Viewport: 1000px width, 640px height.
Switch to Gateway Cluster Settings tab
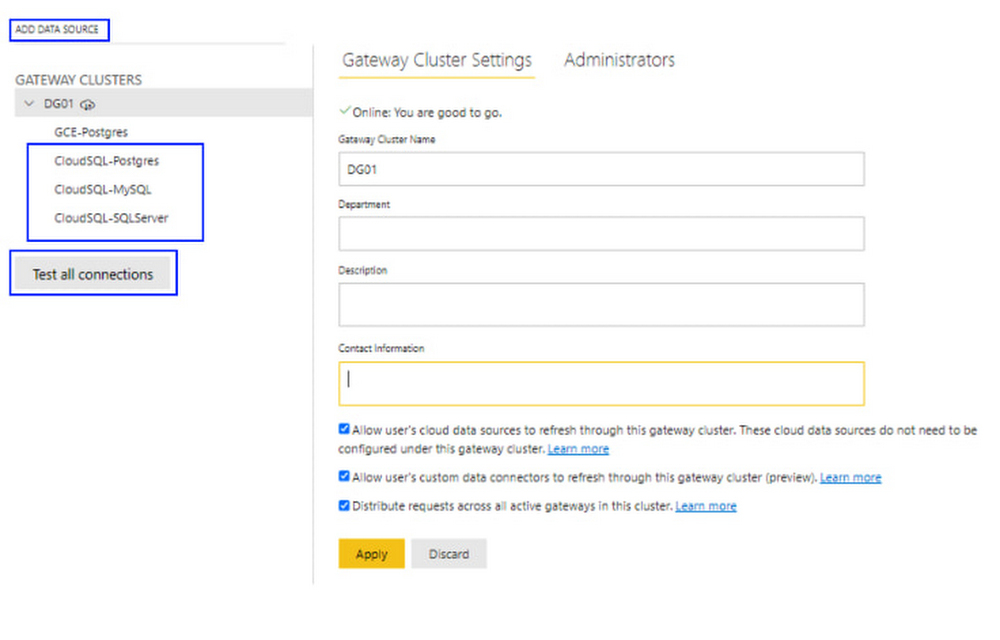[x=437, y=60]
